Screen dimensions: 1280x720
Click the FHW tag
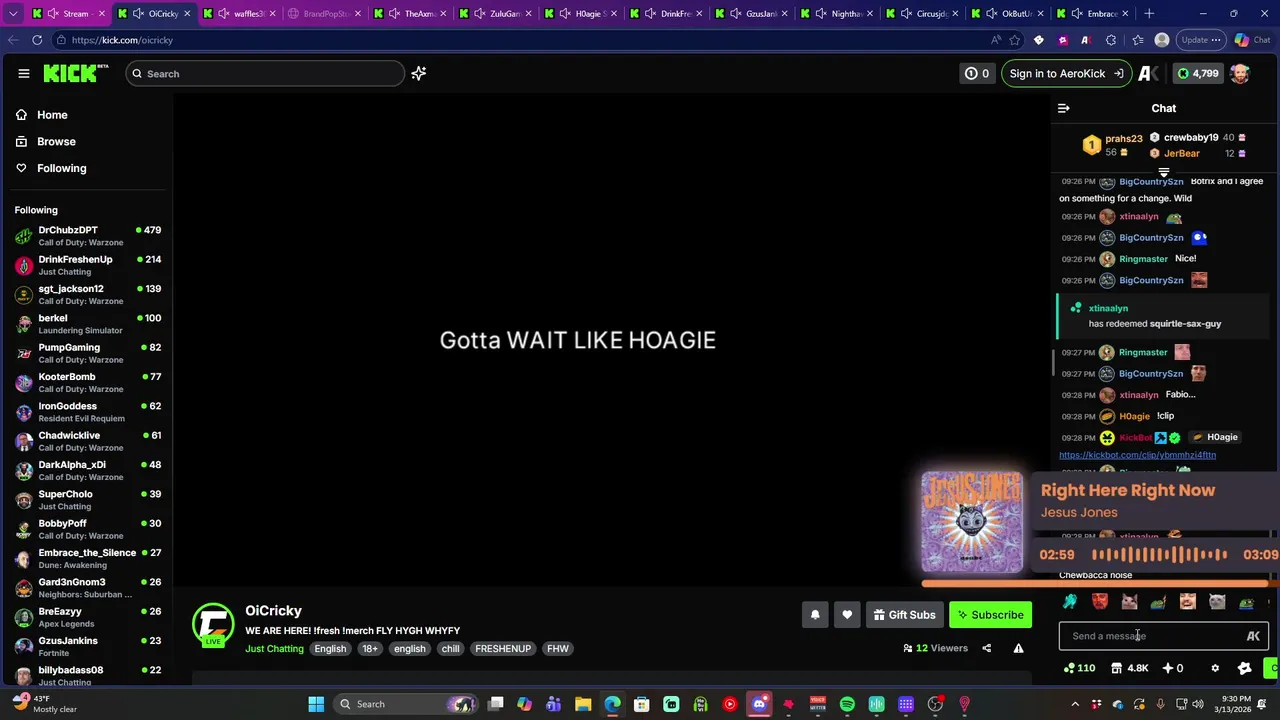[x=558, y=649]
